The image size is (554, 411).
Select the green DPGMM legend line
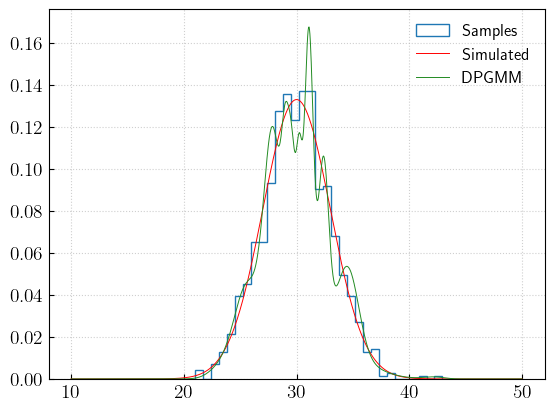click(x=433, y=77)
